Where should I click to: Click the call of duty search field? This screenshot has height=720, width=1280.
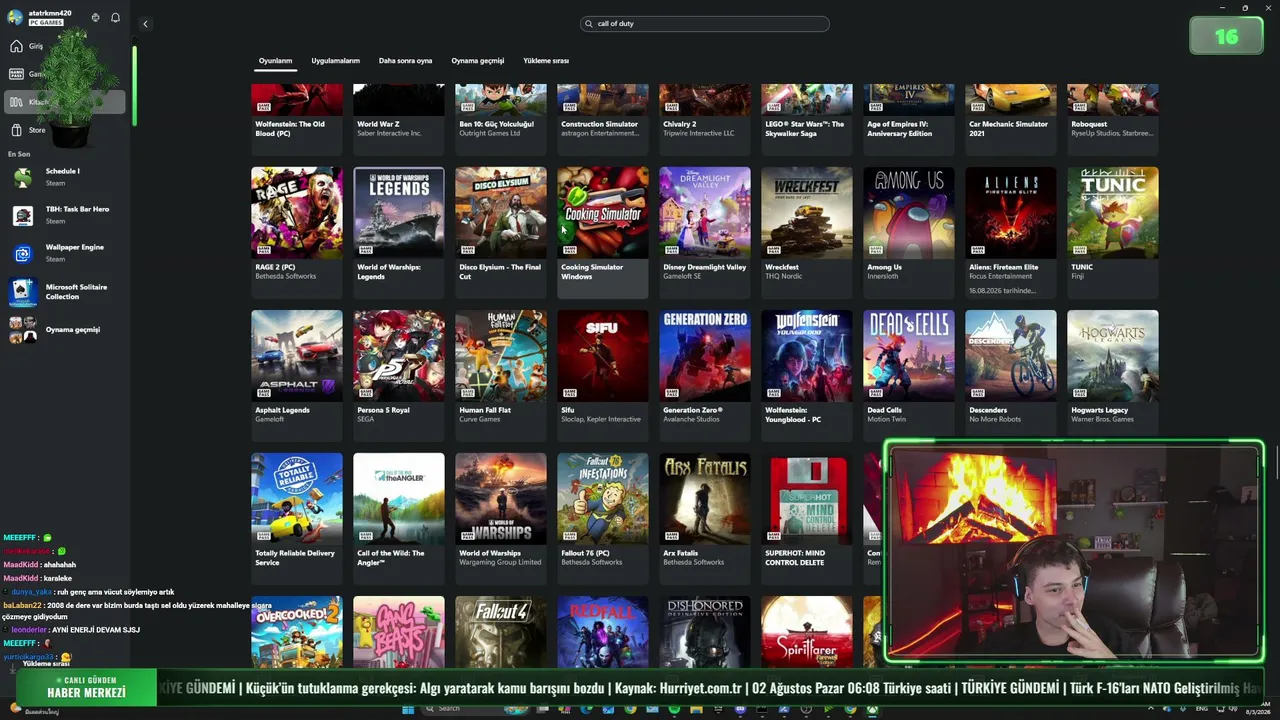click(x=705, y=23)
